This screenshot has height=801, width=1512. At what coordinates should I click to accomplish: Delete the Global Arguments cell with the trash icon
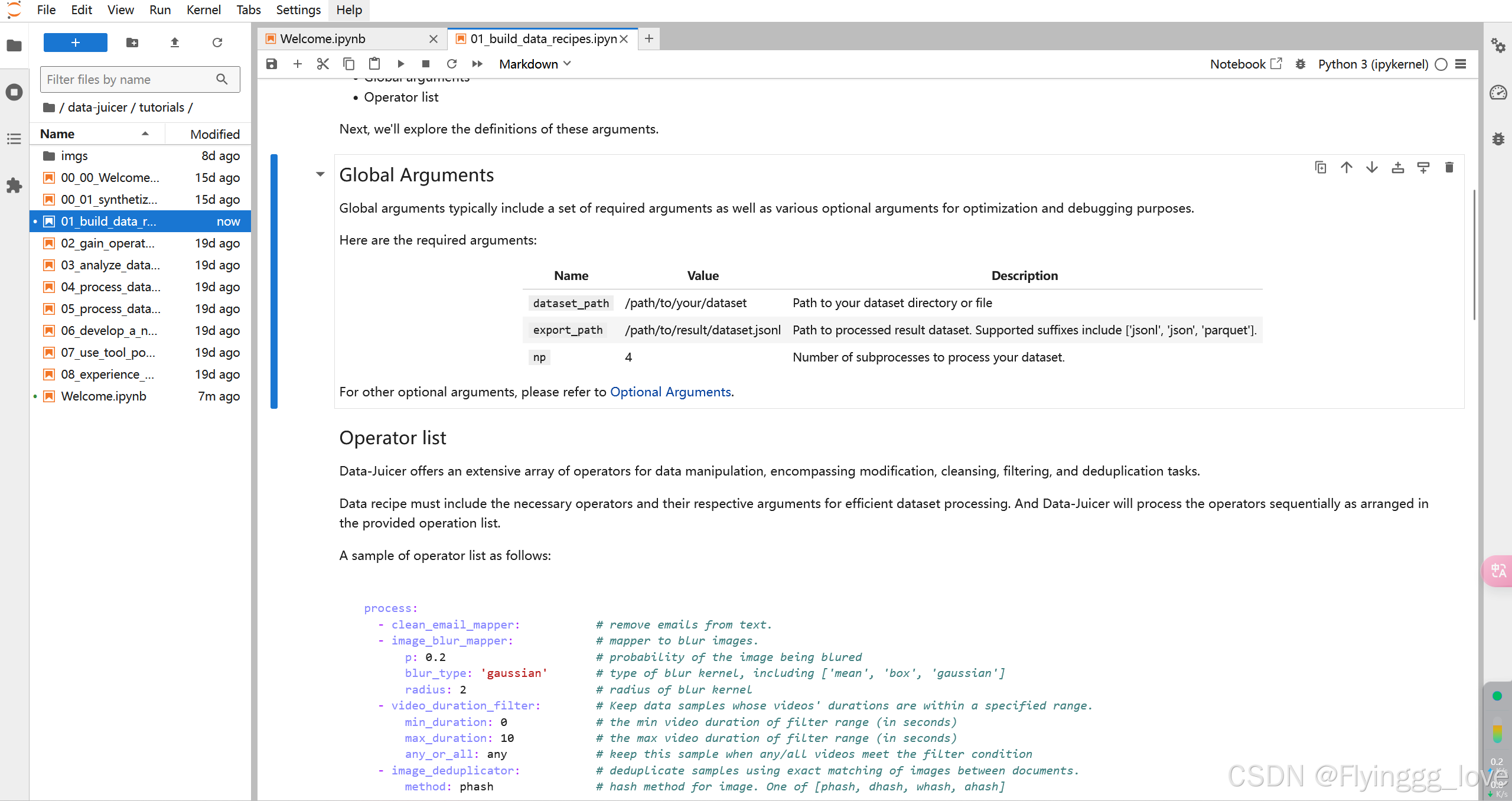point(1449,168)
